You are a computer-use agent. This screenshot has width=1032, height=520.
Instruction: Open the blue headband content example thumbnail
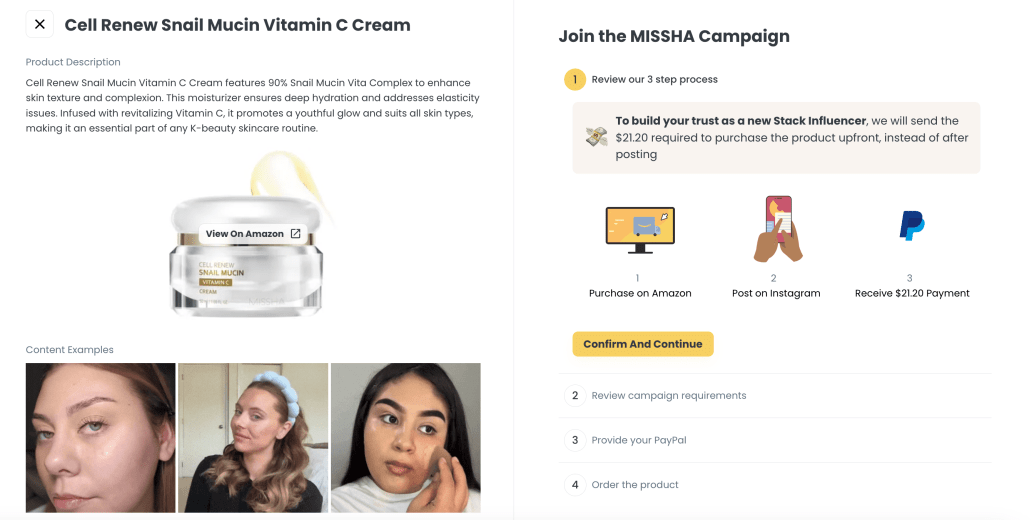coord(253,438)
